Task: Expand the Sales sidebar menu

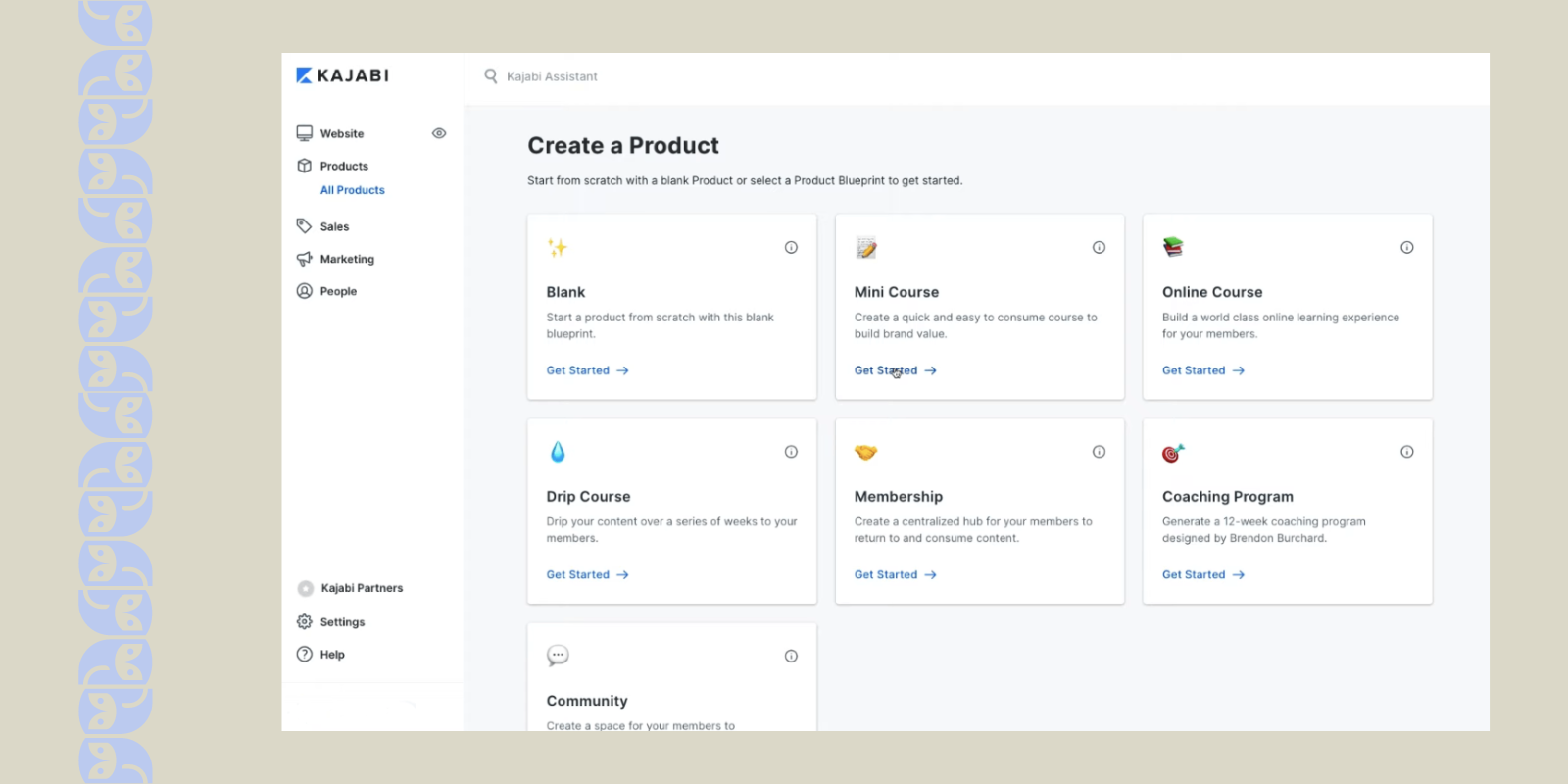Action: 322,226
